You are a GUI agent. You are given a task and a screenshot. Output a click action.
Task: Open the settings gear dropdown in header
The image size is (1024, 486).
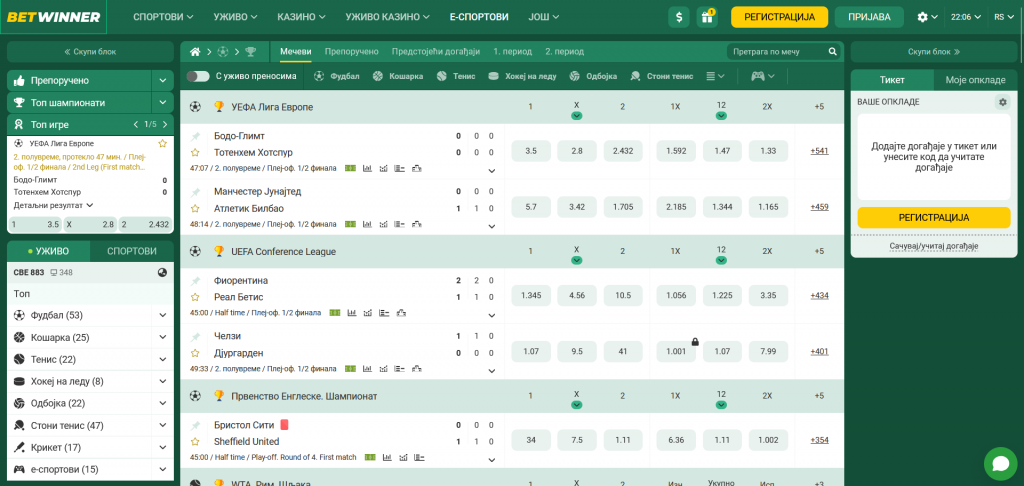pyautogui.click(x=927, y=17)
